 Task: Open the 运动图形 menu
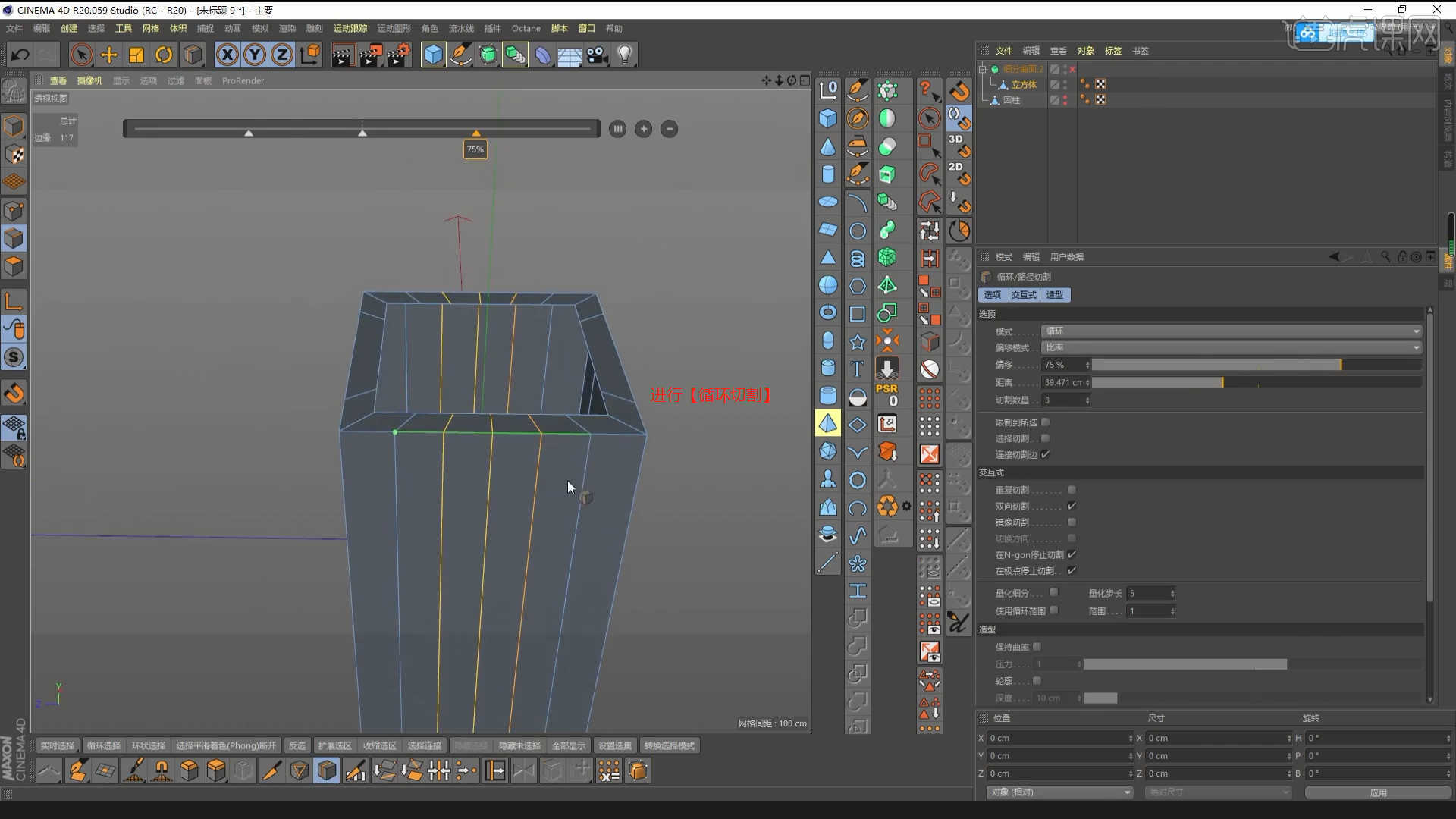pyautogui.click(x=394, y=28)
